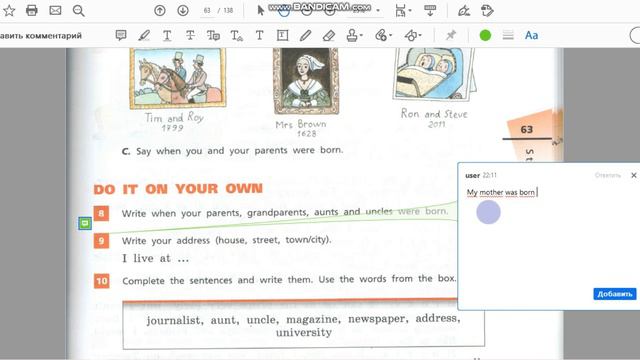Click the orange exercise number 9
The height and width of the screenshot is (360, 640).
(101, 240)
